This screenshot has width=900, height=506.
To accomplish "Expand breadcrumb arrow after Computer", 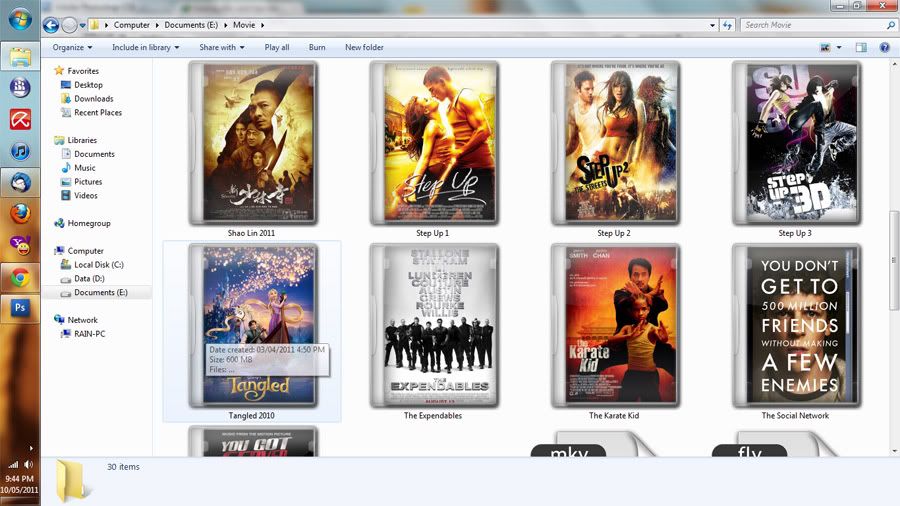I will click(x=157, y=25).
